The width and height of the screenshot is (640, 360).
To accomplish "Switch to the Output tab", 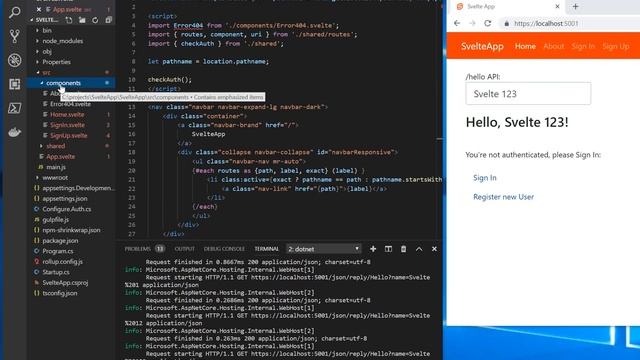I will click(x=184, y=249).
